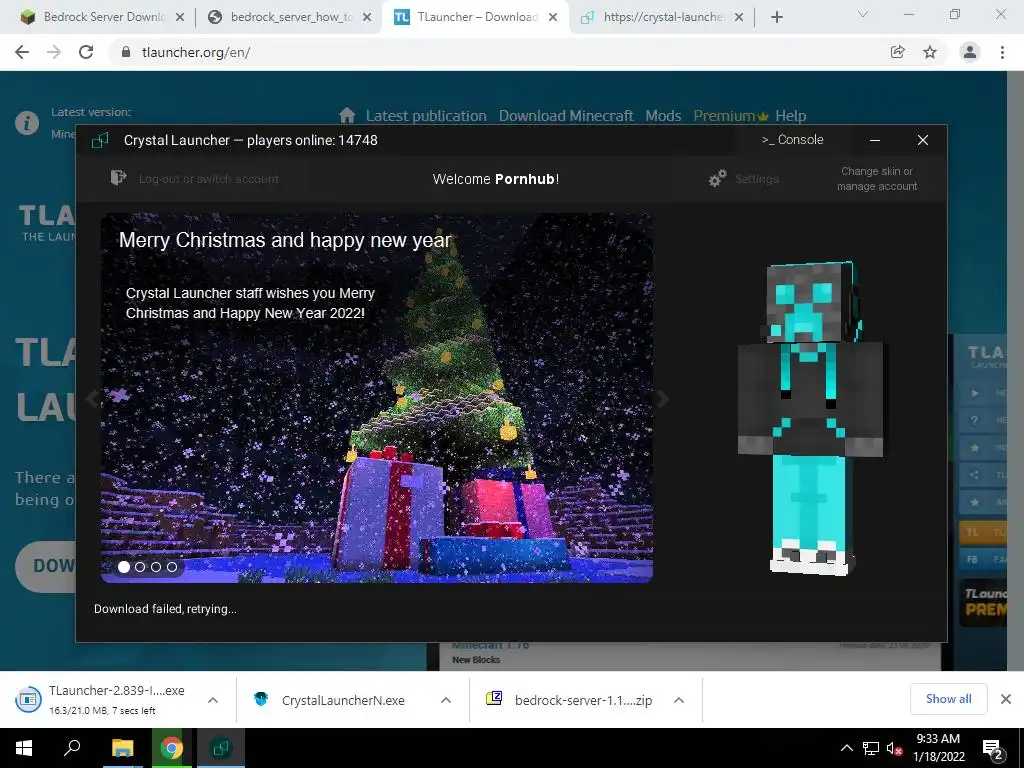Screen dimensions: 1024x768
Task: Click Chrome icon in taskbar
Action: (x=171, y=748)
